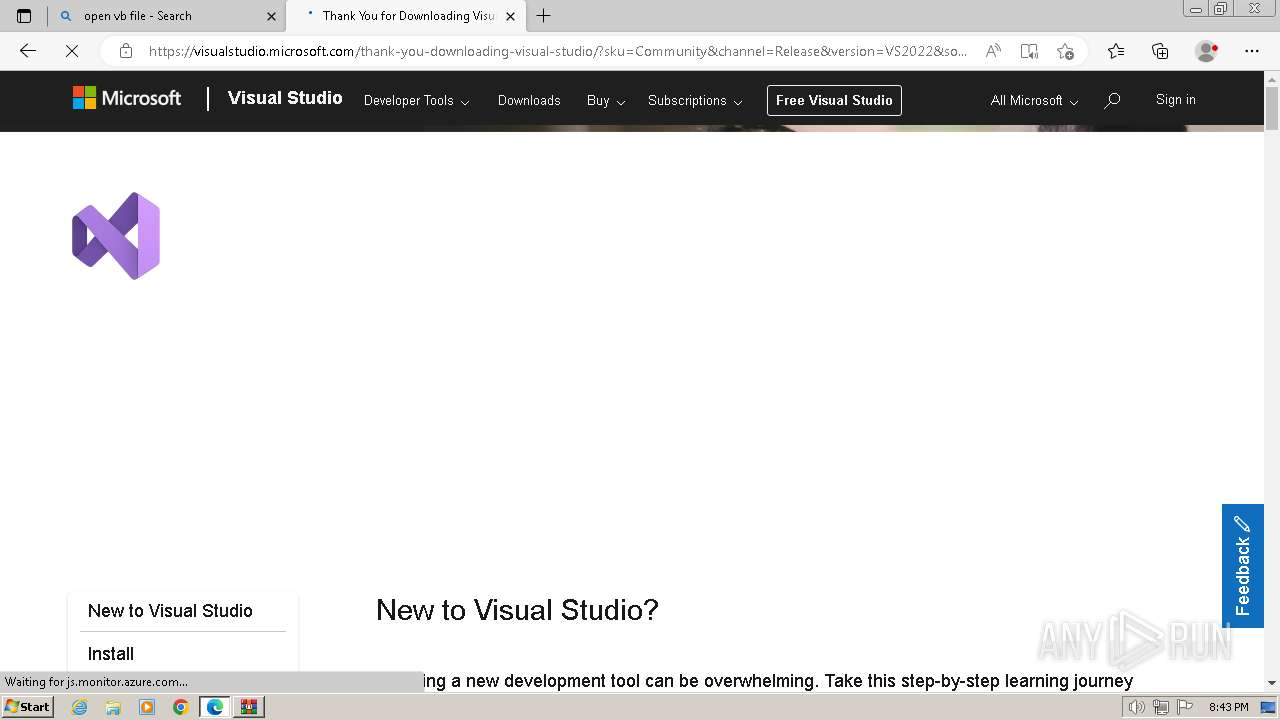Click the purple Visual Studio logo
This screenshot has width=1280, height=720.
point(116,236)
